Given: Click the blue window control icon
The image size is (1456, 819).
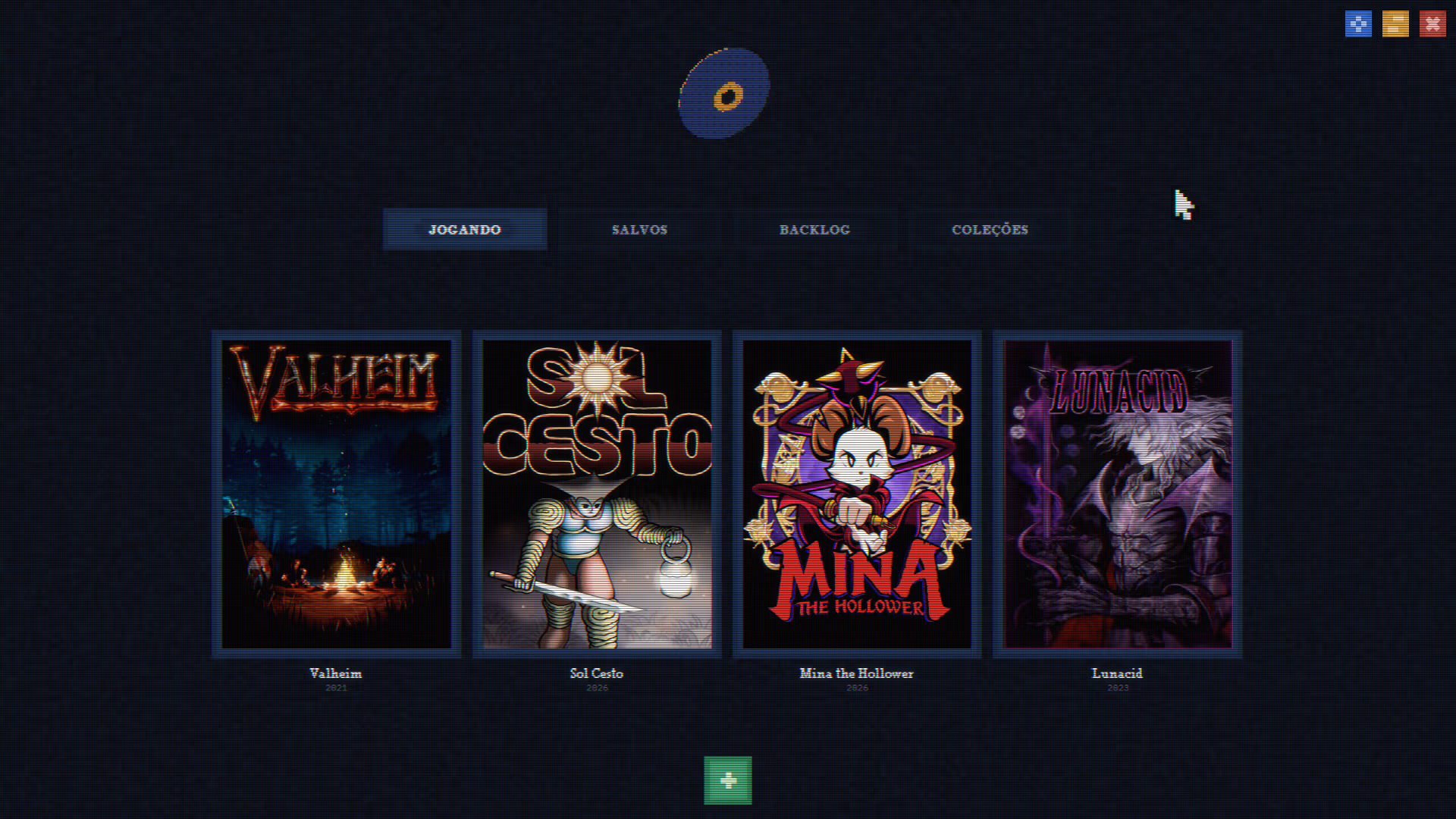Looking at the screenshot, I should click(x=1358, y=24).
